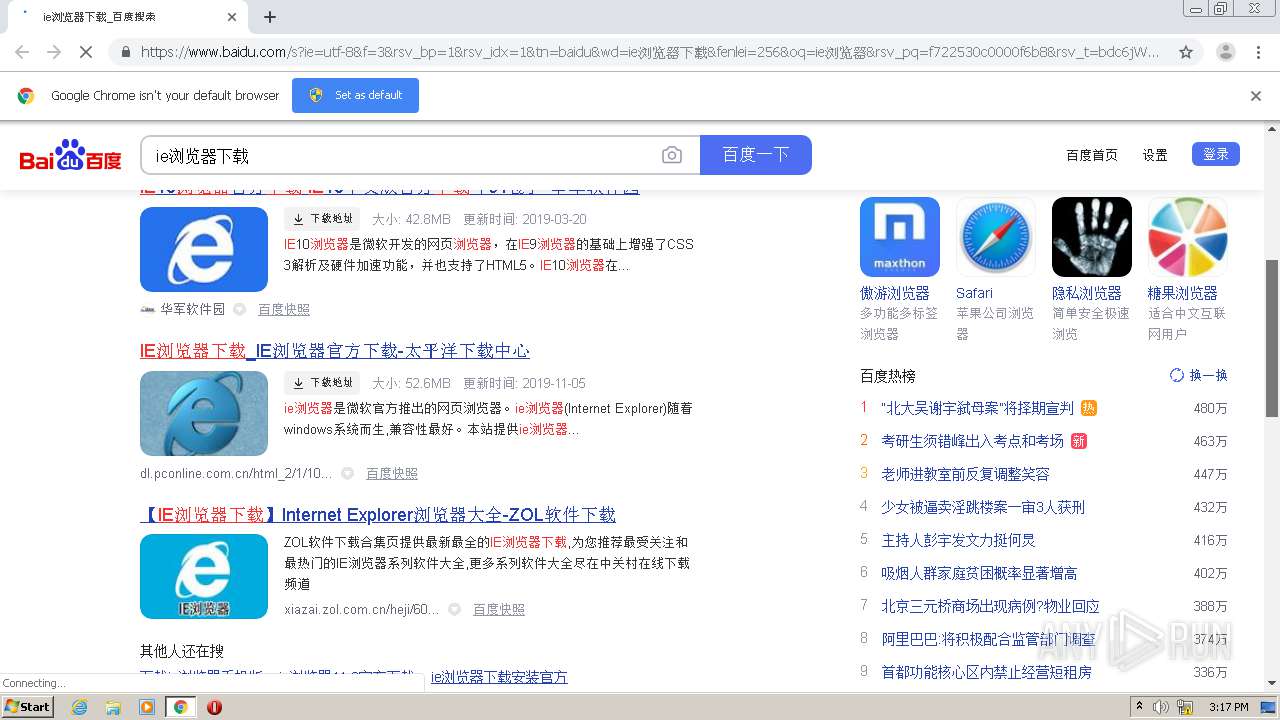Click the 隐私浏览器 hand icon
Viewport: 1280px width, 720px height.
pos(1092,237)
